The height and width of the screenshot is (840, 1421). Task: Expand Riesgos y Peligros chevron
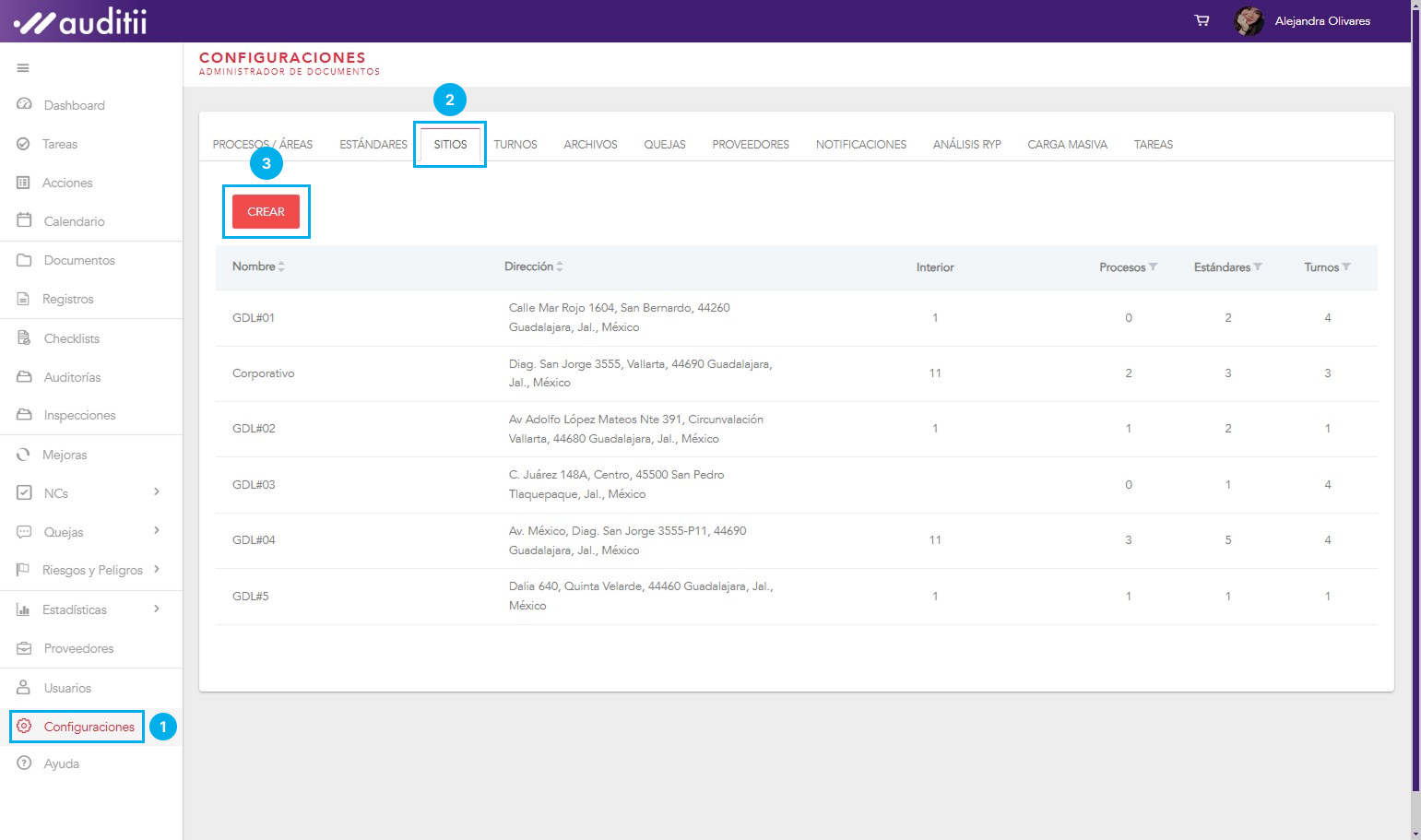(157, 570)
